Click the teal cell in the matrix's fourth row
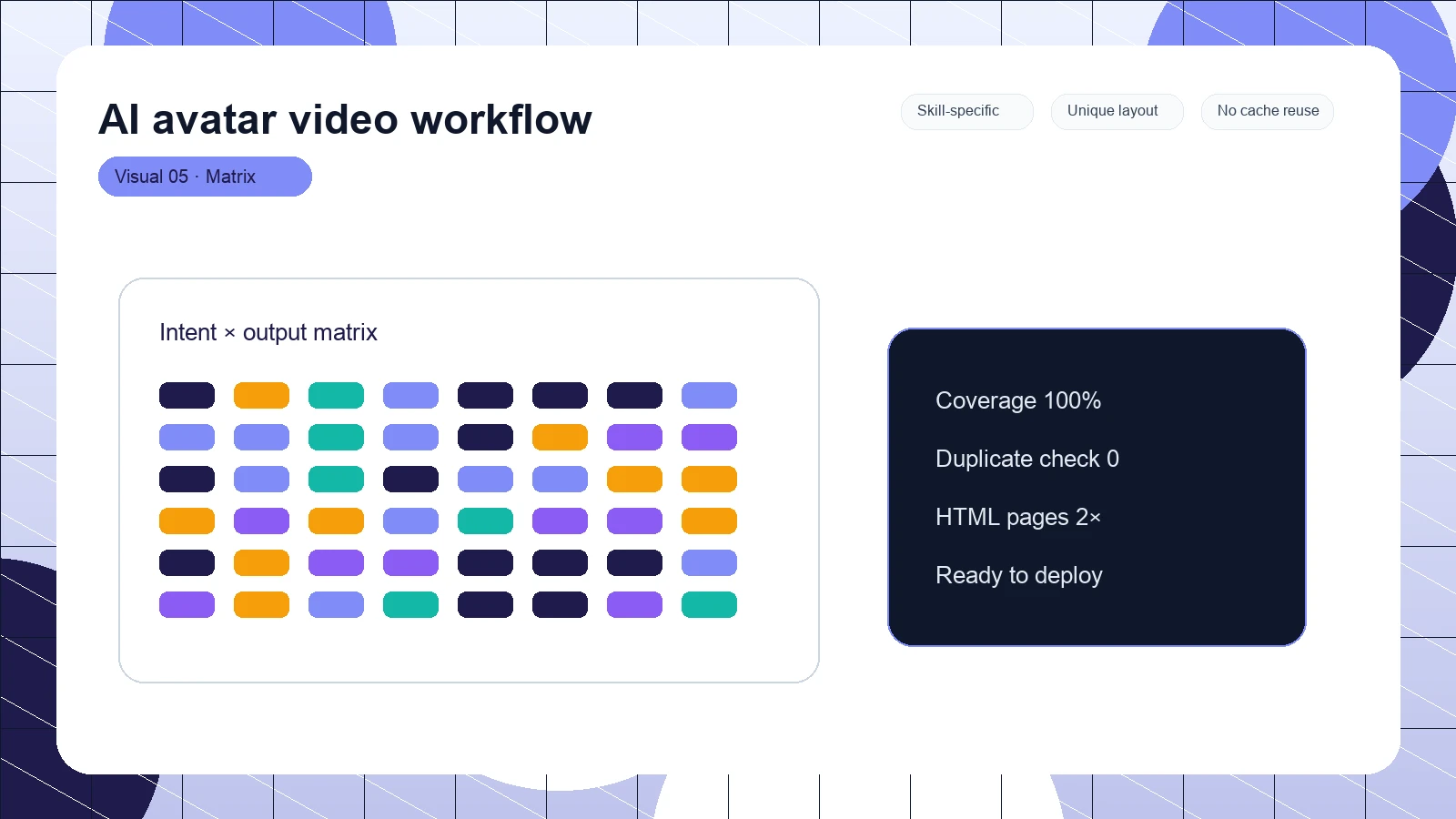The height and width of the screenshot is (819, 1456). click(x=485, y=521)
